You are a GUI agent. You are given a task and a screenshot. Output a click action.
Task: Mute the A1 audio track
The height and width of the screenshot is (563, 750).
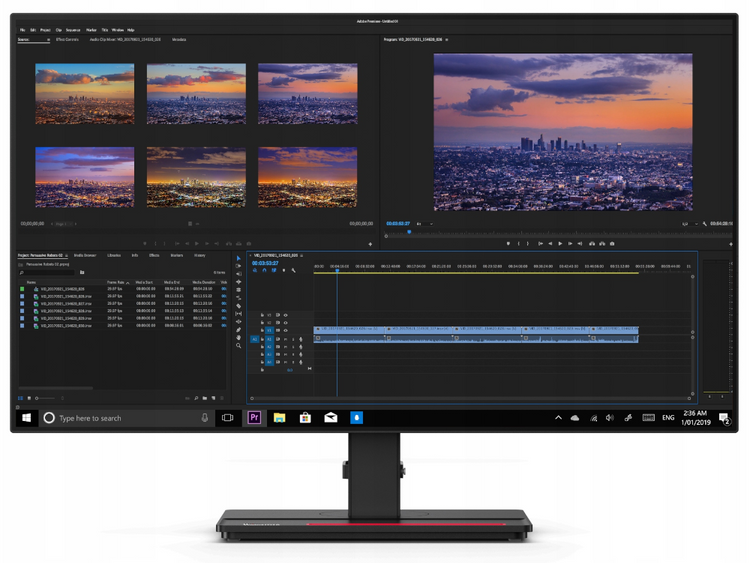pyautogui.click(x=284, y=339)
